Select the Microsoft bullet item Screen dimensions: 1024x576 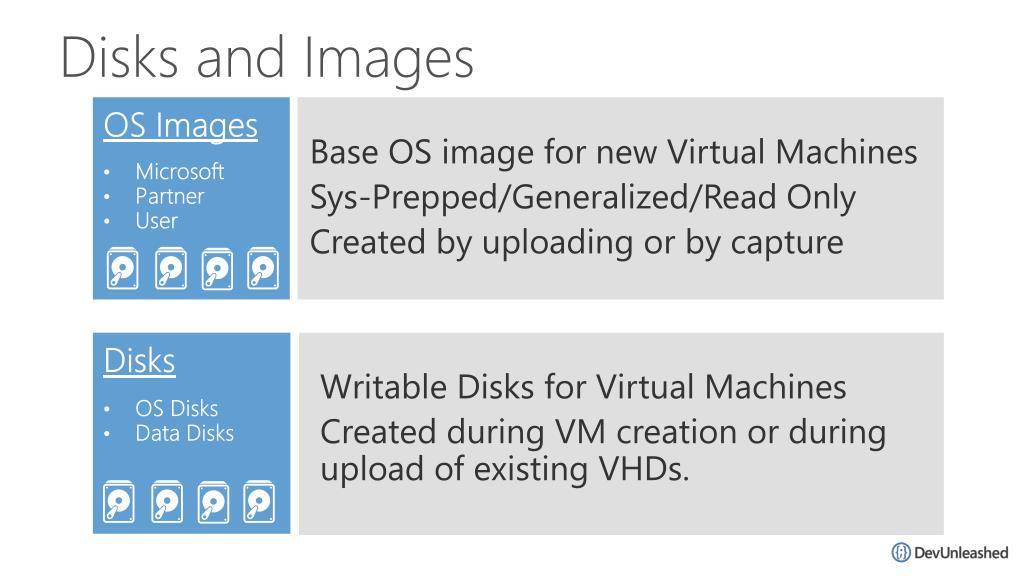180,171
